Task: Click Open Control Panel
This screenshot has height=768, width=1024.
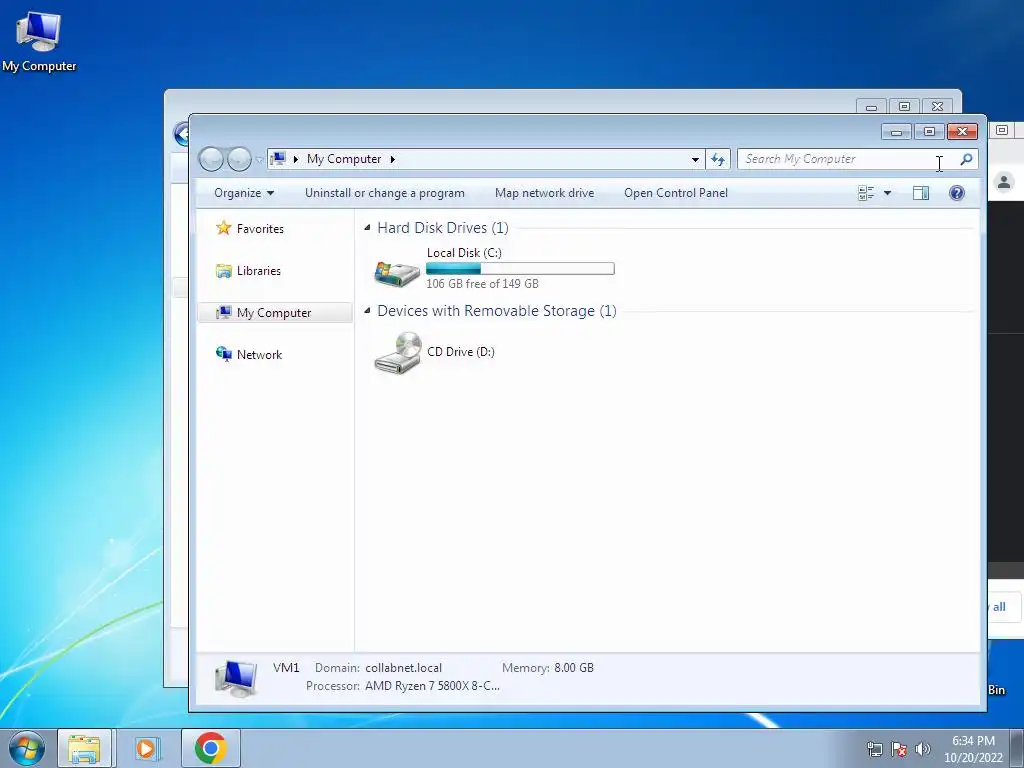Action: pyautogui.click(x=676, y=193)
